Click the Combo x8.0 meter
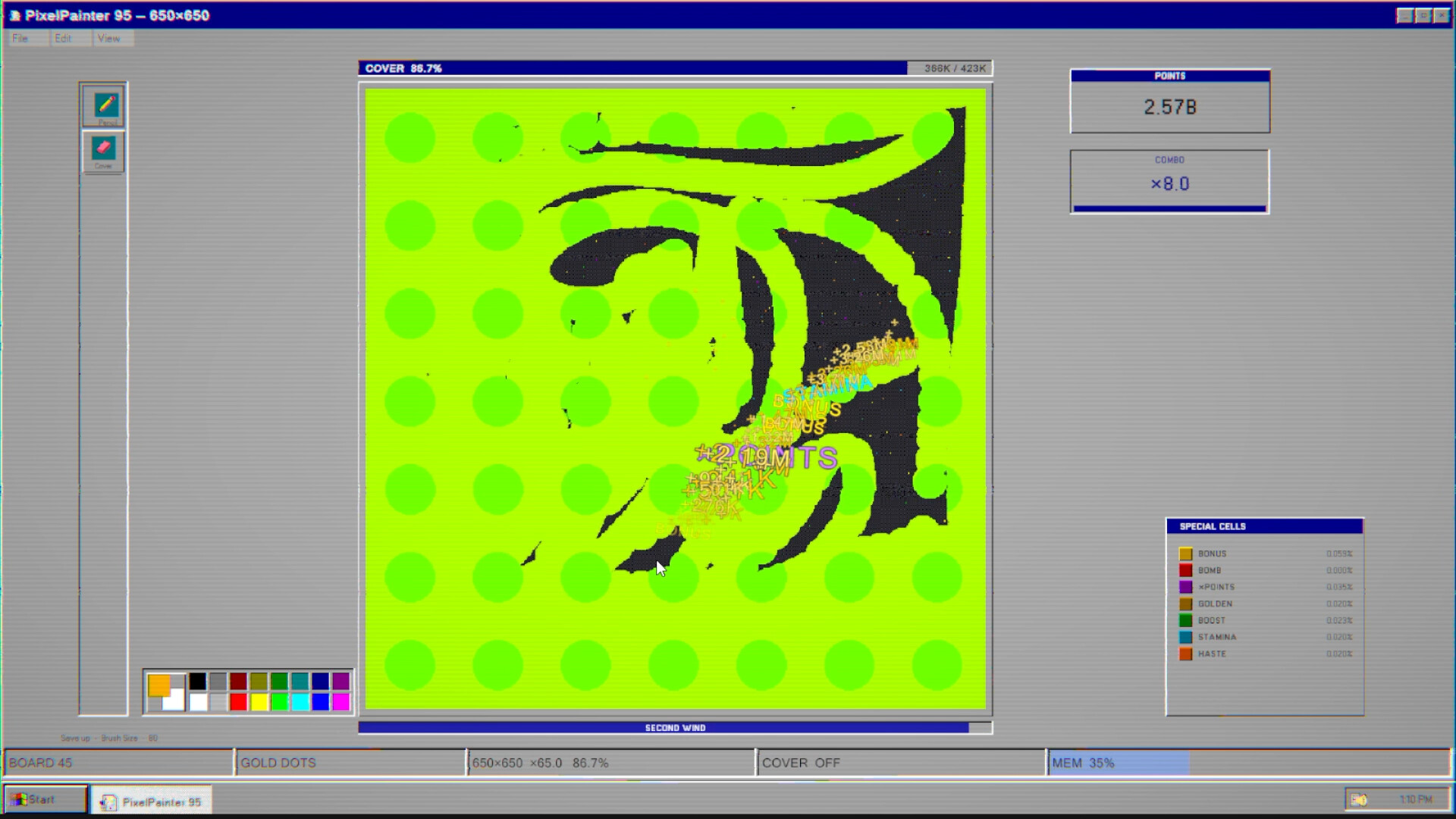Viewport: 1456px width, 819px height. (1169, 182)
